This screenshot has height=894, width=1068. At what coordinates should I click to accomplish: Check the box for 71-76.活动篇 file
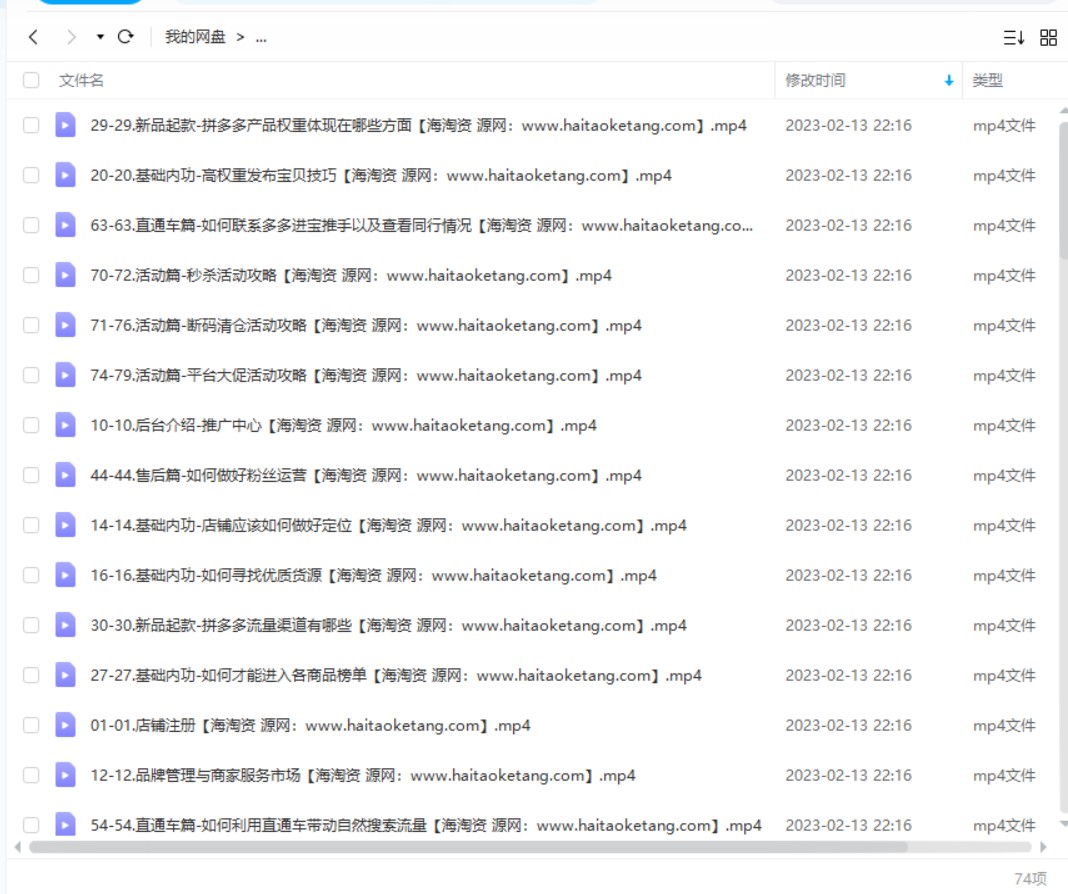31,325
